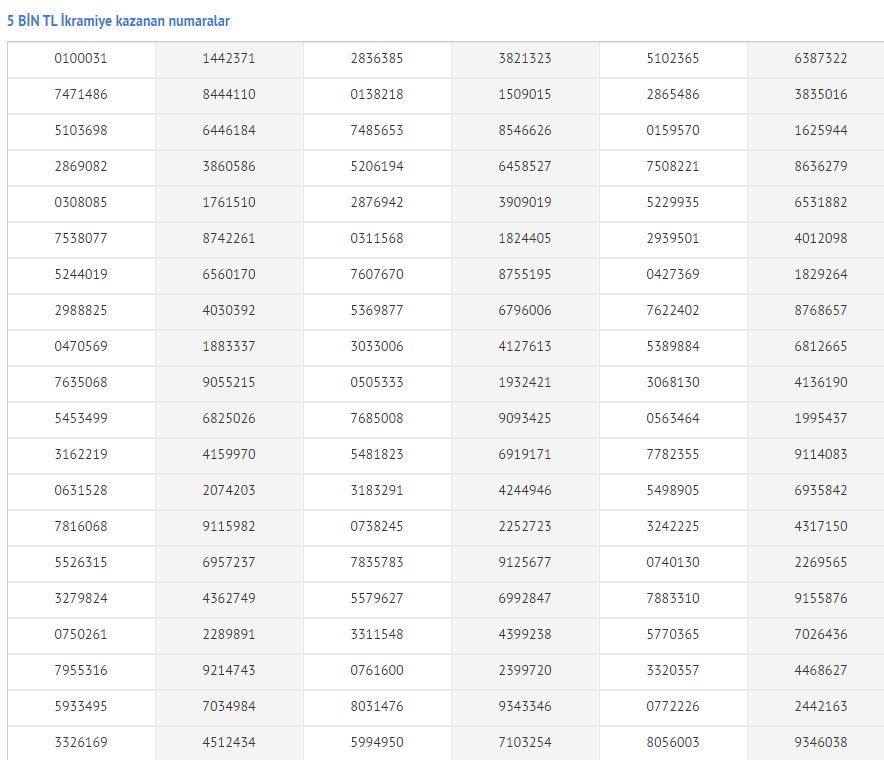Image resolution: width=884 pixels, height=760 pixels.
Task: Click number 3835016
Action: pos(821,94)
